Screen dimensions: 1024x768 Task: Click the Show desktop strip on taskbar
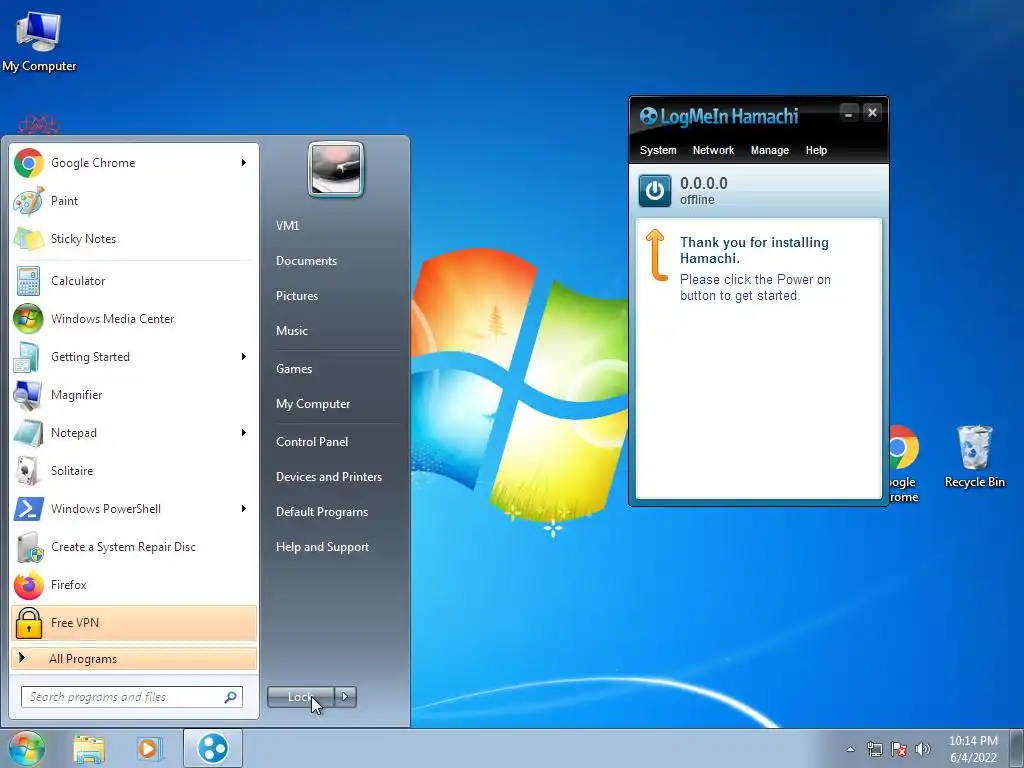point(1017,748)
